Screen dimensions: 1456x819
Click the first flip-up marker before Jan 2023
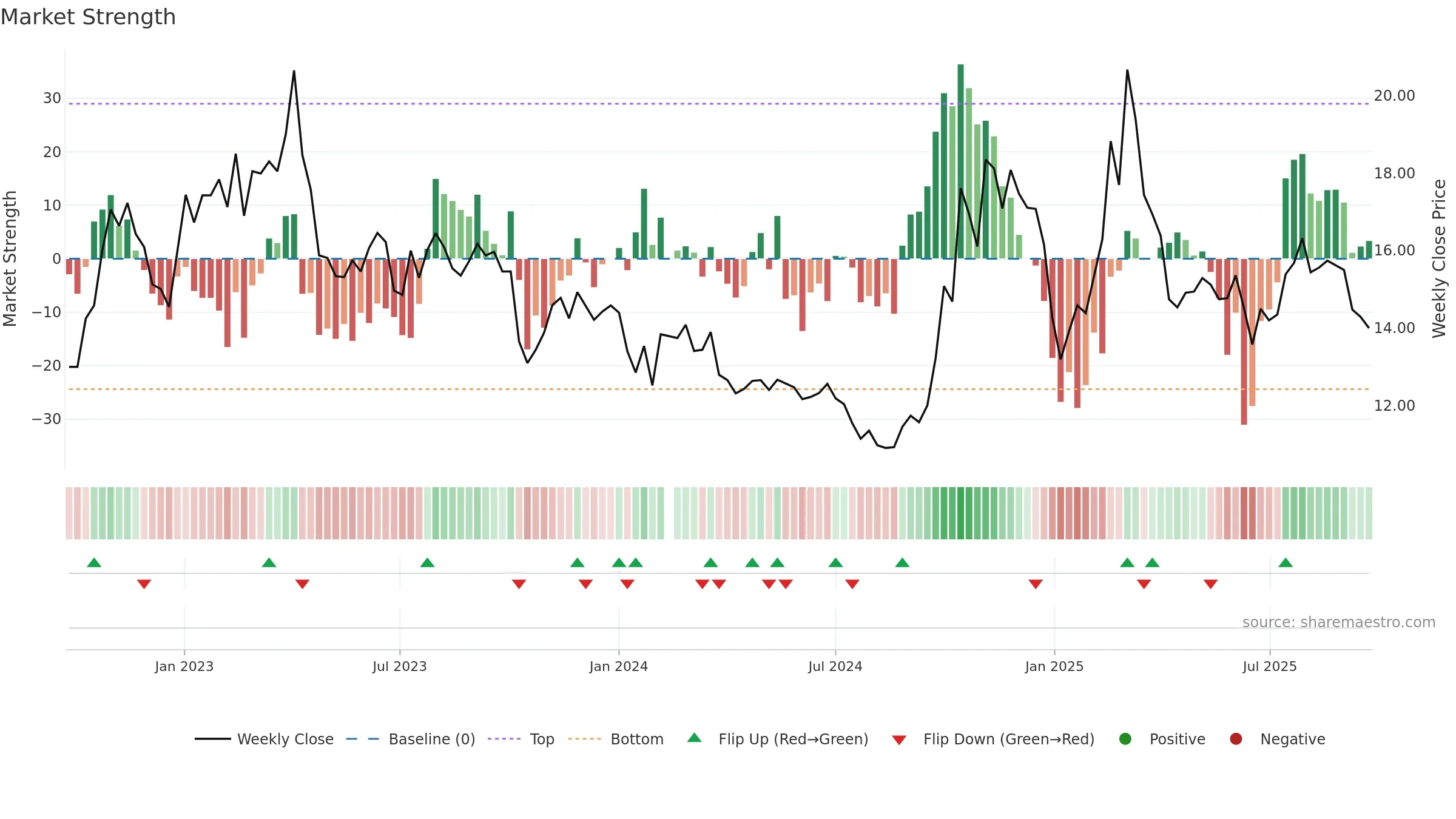tap(94, 562)
